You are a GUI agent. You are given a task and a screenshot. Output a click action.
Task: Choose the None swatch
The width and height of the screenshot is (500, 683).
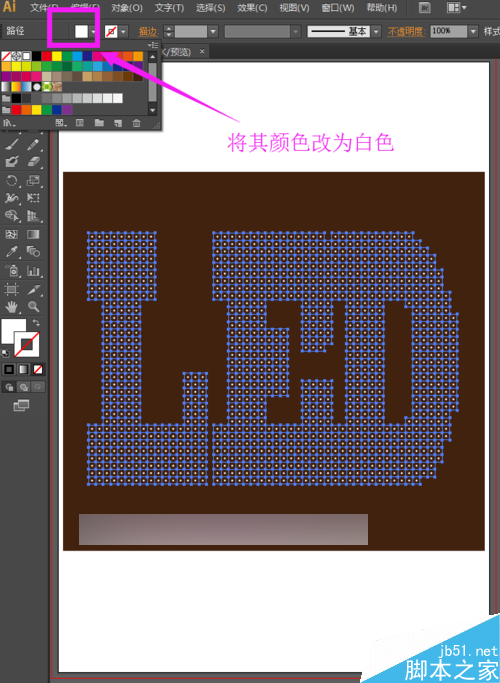click(x=6, y=56)
